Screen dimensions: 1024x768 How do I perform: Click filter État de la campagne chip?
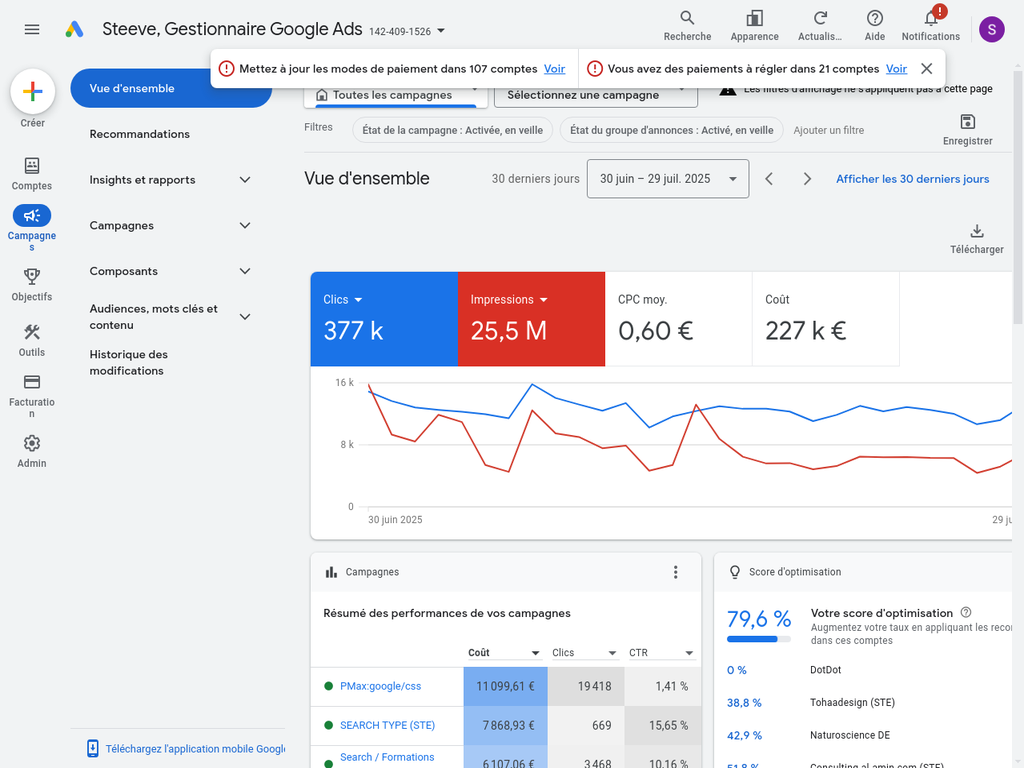(x=453, y=130)
